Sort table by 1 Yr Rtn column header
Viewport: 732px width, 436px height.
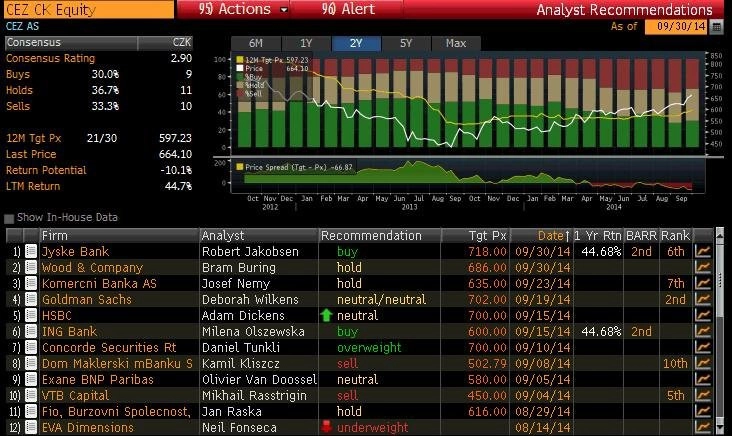pos(598,236)
